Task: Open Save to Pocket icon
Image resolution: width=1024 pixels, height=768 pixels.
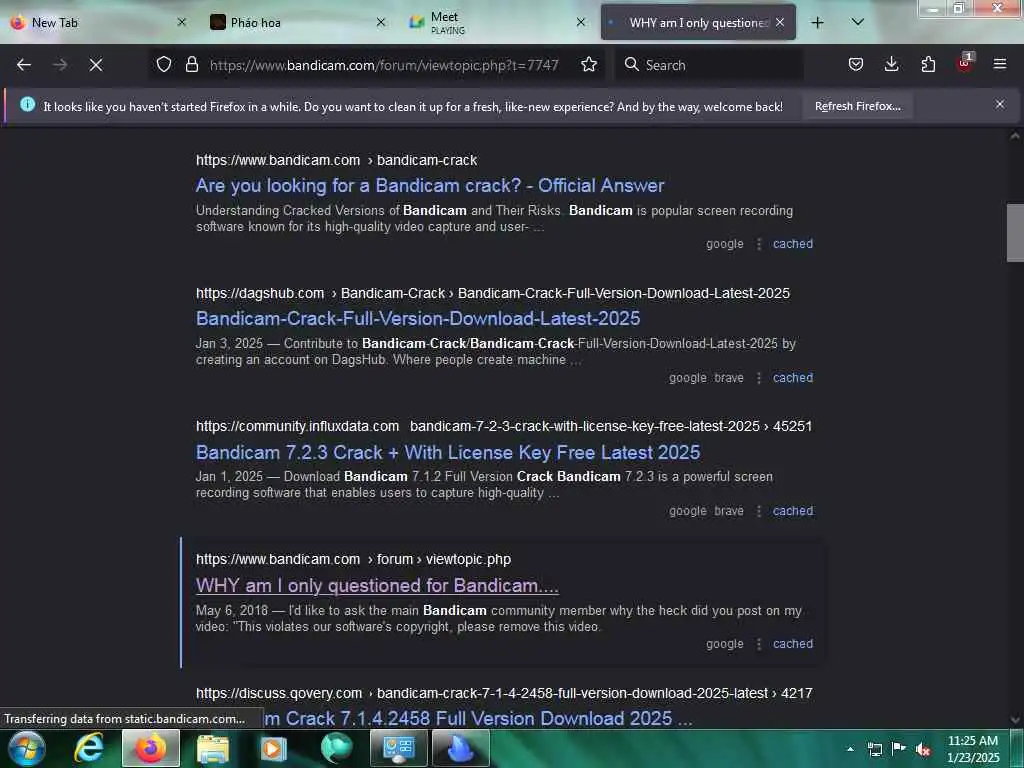Action: tap(856, 65)
